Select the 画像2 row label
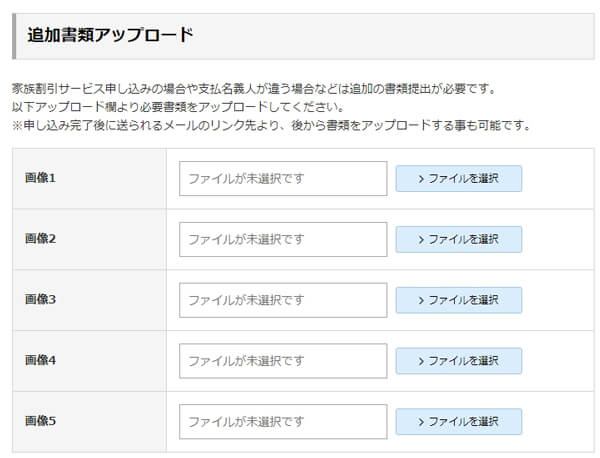600x458 pixels. [x=41, y=239]
